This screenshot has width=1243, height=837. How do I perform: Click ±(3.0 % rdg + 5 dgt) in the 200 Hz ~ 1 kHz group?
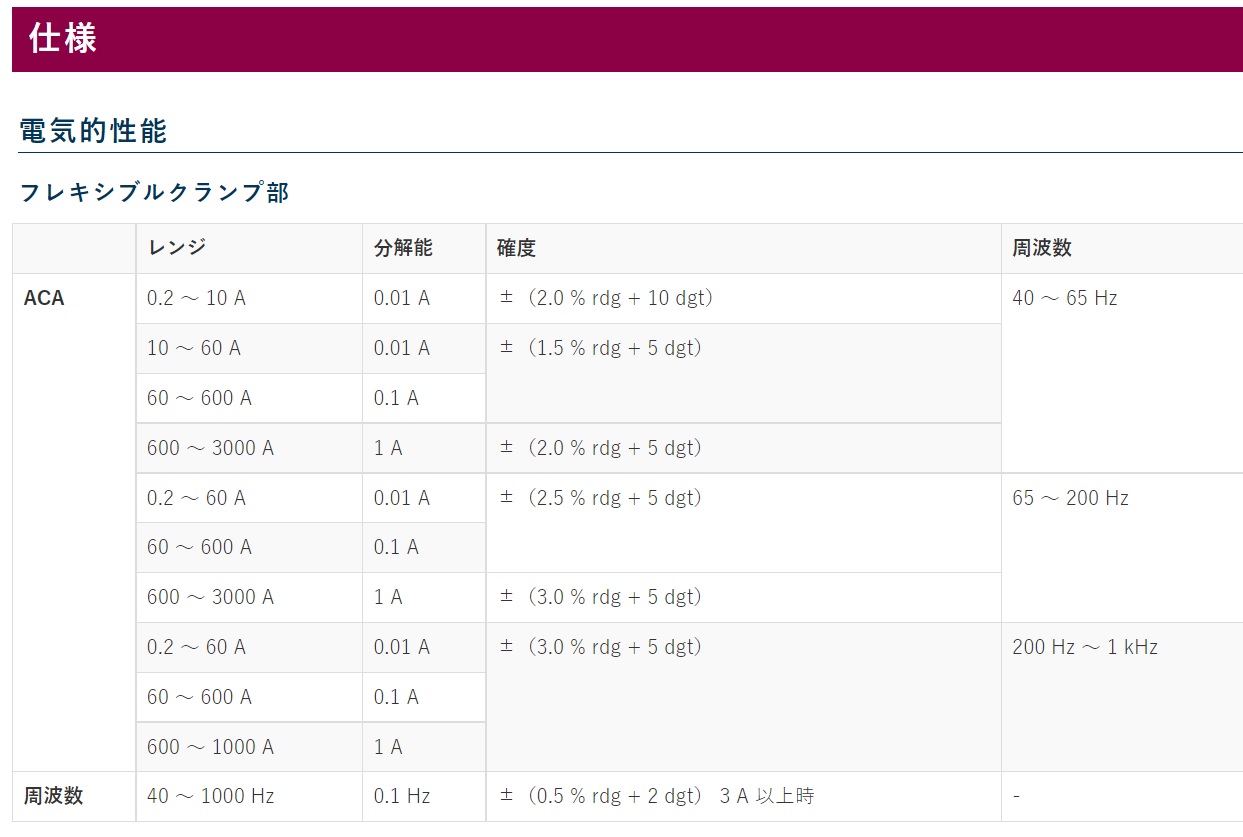point(744,697)
